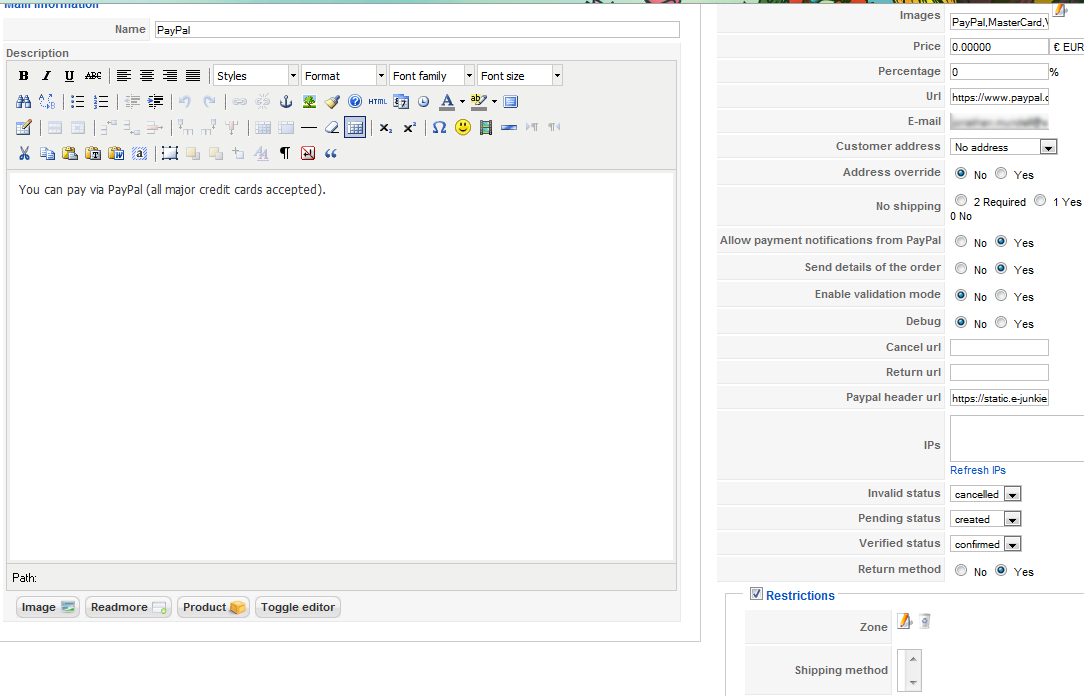
Task: Set Allow payment notifications from PayPal to No
Action: tap(961, 241)
